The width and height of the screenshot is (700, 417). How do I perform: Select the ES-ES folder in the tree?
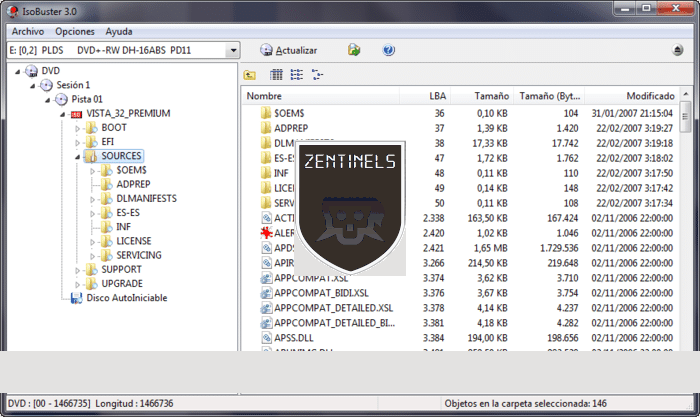point(128,213)
